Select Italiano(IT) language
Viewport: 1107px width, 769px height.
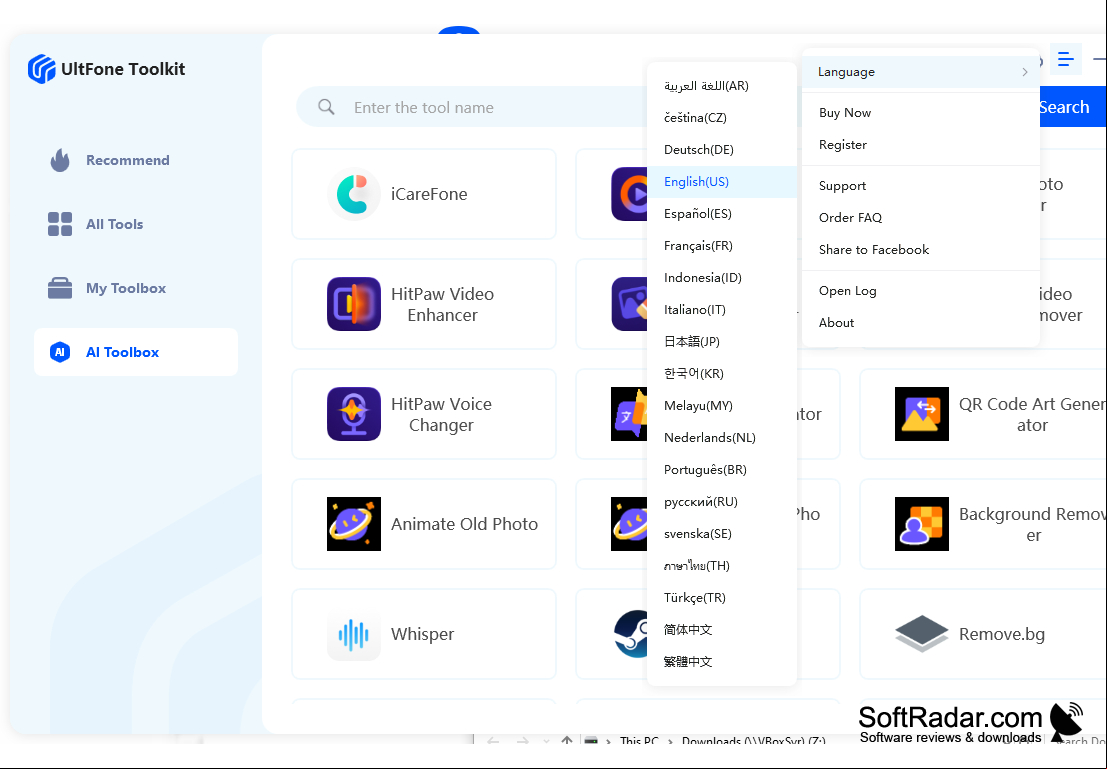[x=722, y=309]
